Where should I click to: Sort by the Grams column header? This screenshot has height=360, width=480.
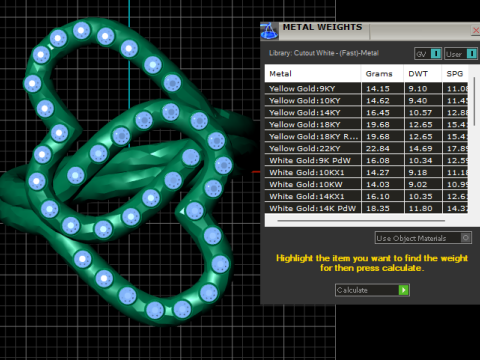click(x=382, y=74)
